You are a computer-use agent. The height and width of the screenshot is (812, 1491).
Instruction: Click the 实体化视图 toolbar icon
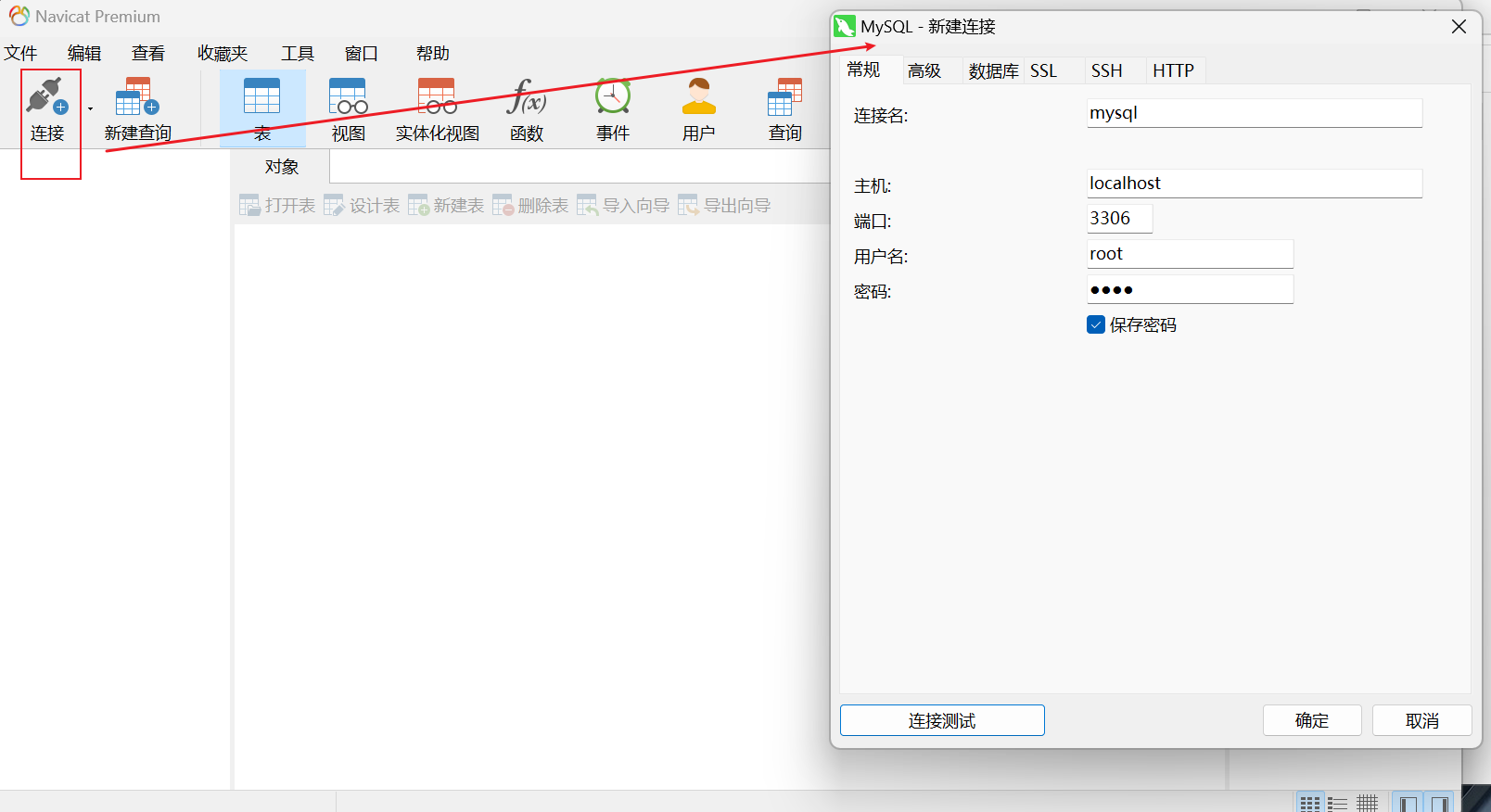pos(437,108)
